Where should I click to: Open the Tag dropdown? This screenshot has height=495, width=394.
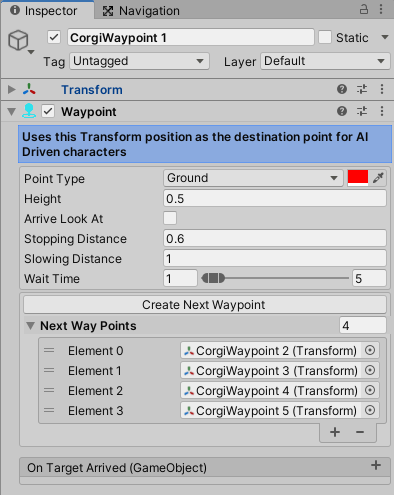click(x=139, y=61)
